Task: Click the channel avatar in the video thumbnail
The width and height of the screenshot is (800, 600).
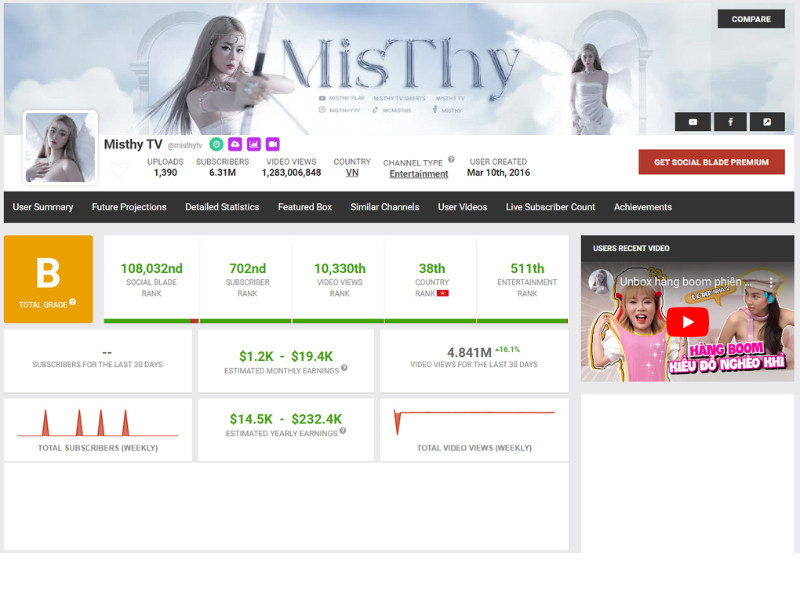Action: coord(600,281)
